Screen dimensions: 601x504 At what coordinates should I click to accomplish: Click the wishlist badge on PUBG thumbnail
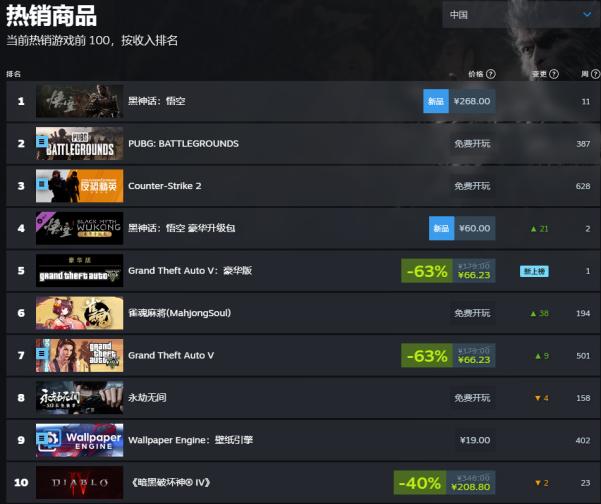pos(42,142)
